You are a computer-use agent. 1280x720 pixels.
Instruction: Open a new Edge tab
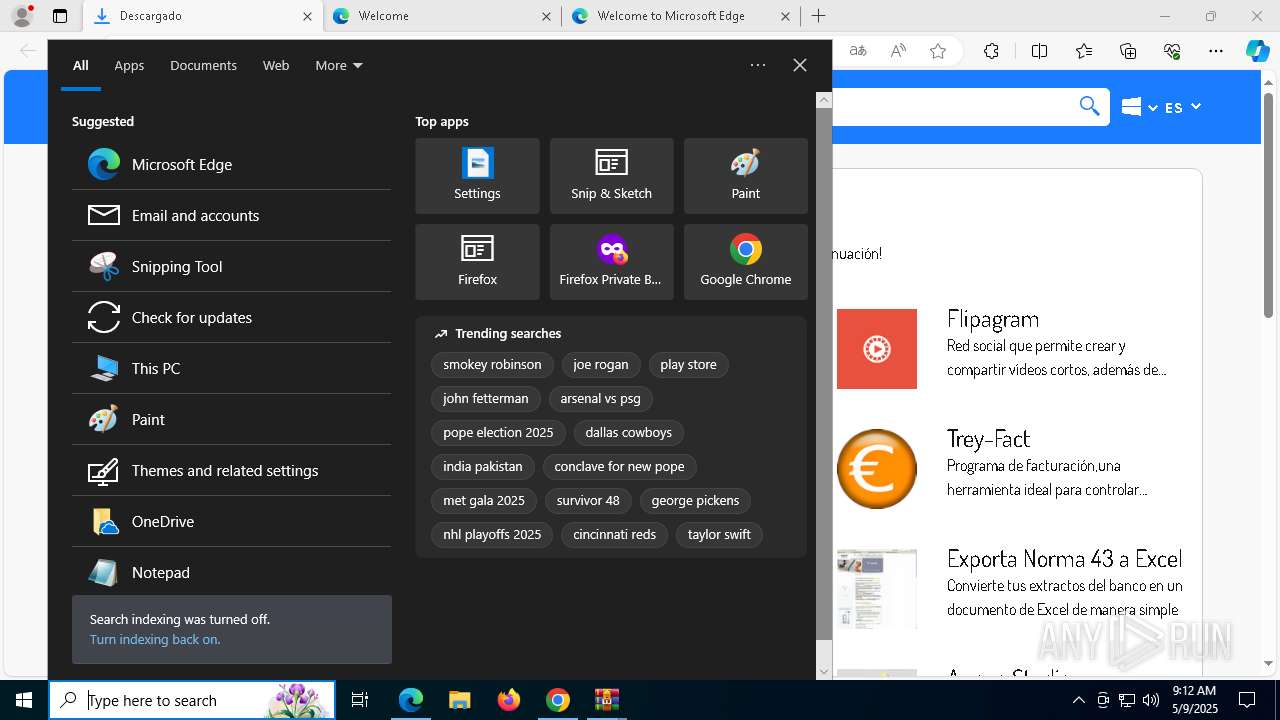coord(818,16)
